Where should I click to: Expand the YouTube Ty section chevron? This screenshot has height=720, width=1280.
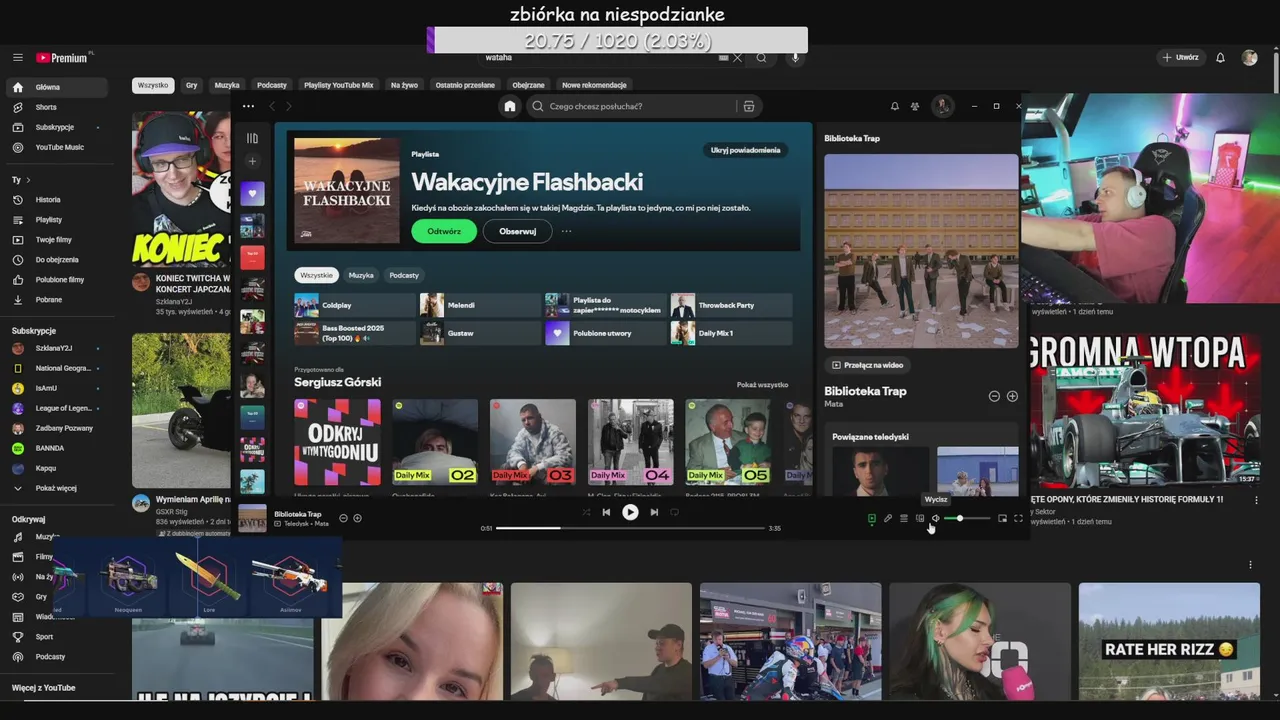[29, 180]
